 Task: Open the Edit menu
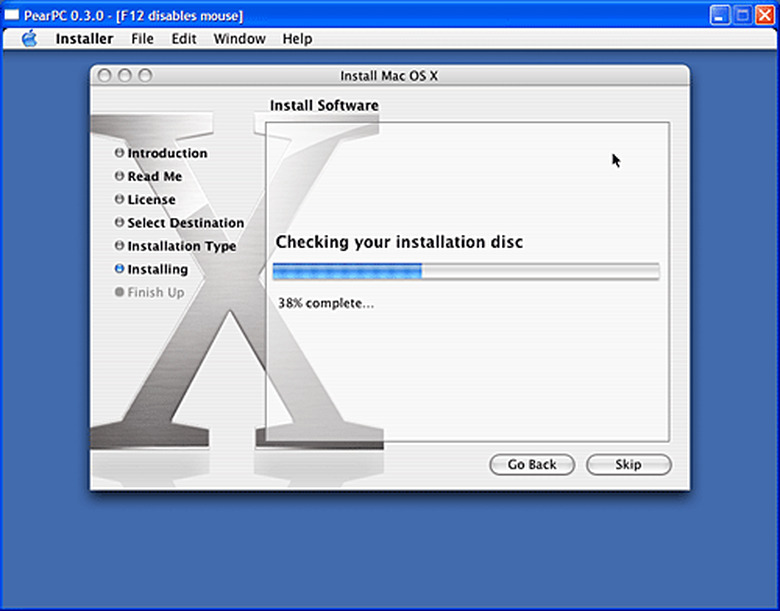point(184,39)
